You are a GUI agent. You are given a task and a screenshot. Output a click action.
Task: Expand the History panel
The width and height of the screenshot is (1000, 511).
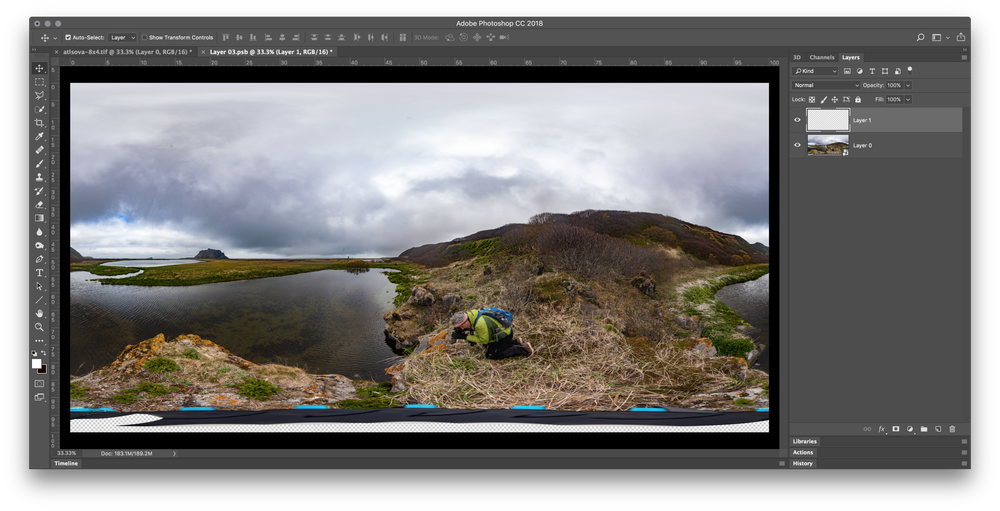click(x=802, y=464)
